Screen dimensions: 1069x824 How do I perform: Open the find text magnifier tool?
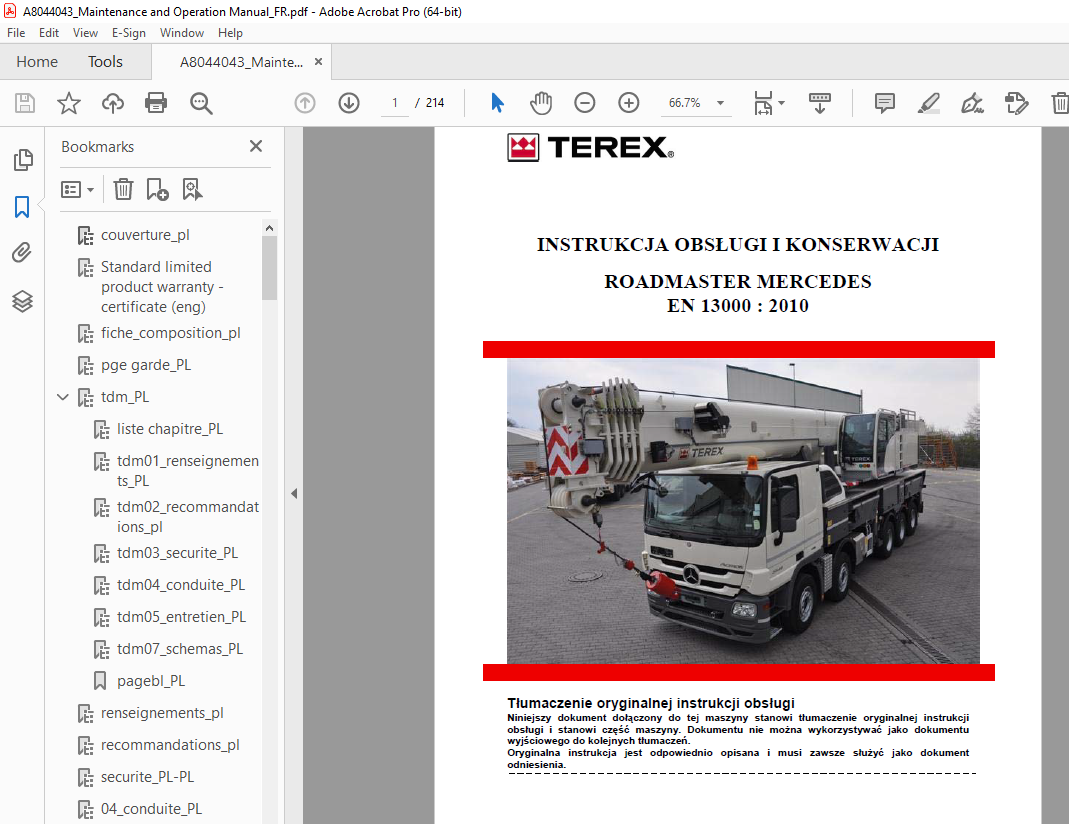point(201,103)
